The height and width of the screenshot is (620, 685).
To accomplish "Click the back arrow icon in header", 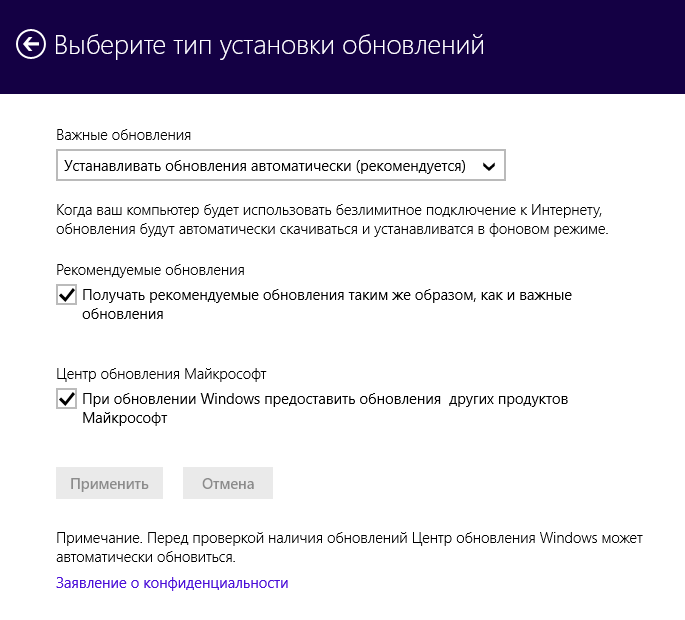I will click(x=32, y=45).
